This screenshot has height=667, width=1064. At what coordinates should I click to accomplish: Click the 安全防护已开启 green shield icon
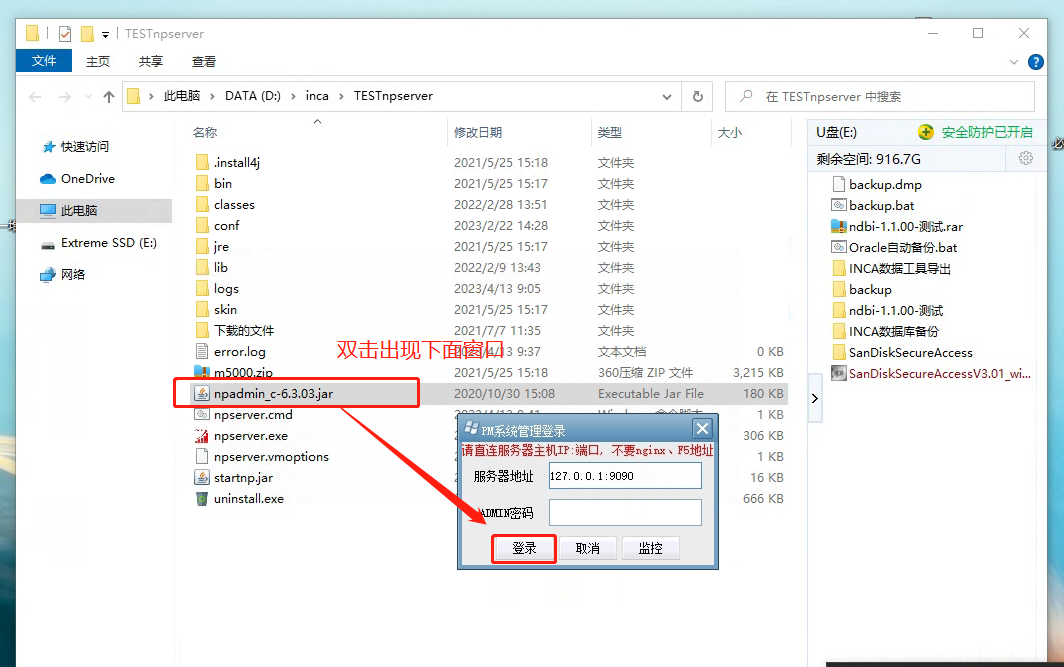926,132
